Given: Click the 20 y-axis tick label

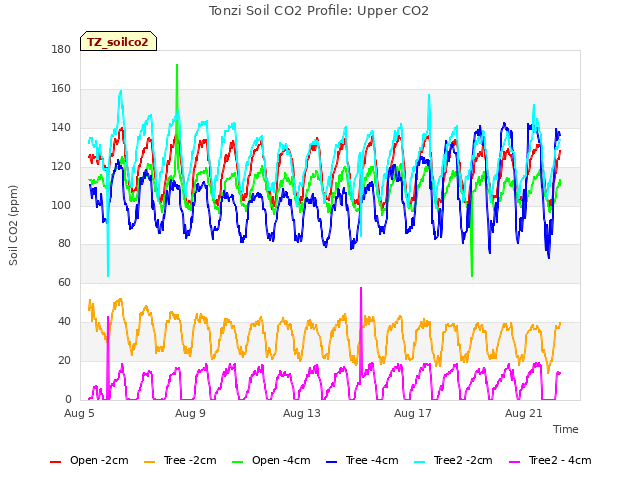Looking at the screenshot, I should point(64,360).
